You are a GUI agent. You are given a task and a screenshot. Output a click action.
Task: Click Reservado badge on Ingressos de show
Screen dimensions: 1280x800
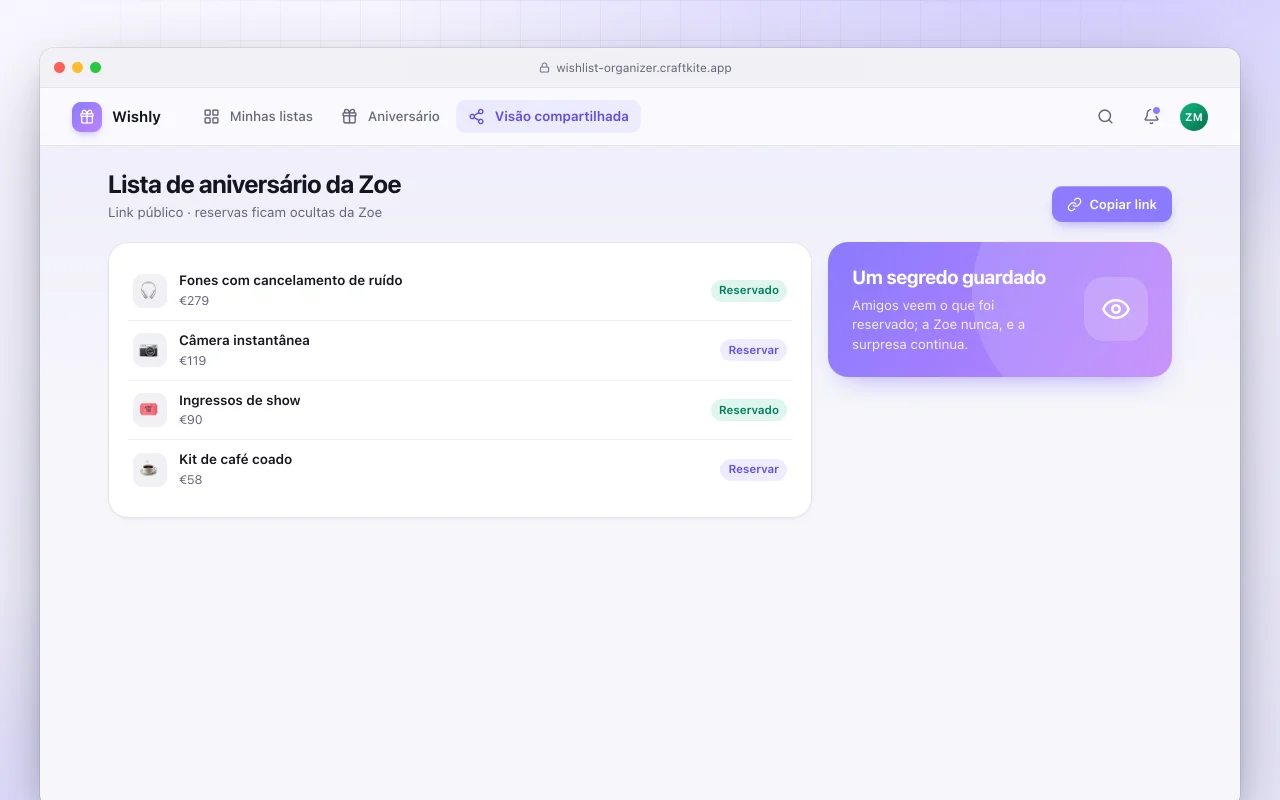[749, 410]
